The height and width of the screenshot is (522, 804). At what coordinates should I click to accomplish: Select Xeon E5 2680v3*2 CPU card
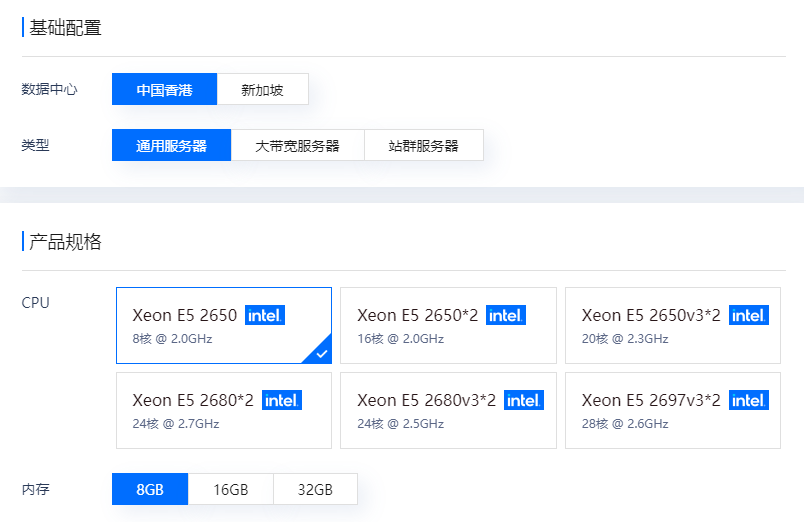coord(448,411)
